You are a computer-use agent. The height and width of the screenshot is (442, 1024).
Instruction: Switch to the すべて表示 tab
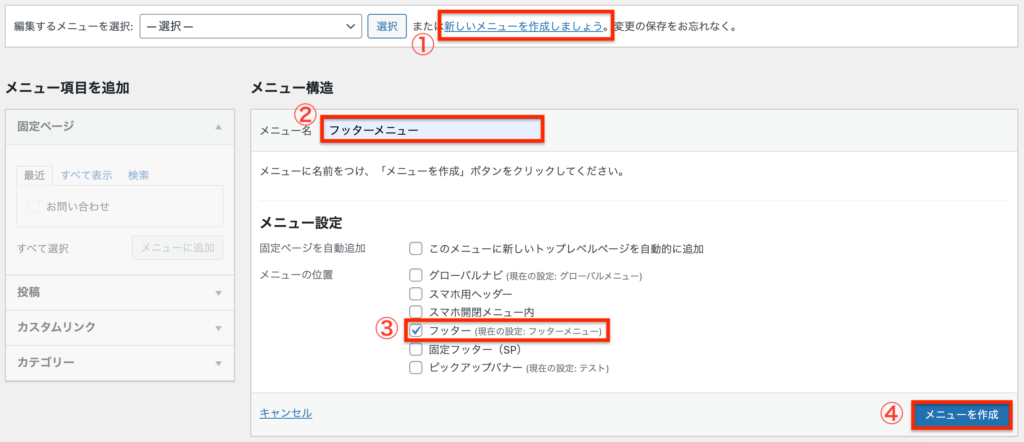coord(86,175)
